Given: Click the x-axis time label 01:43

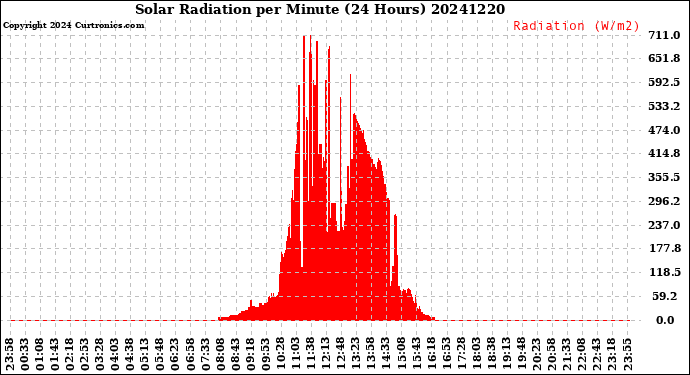Looking at the screenshot, I should [55, 355].
